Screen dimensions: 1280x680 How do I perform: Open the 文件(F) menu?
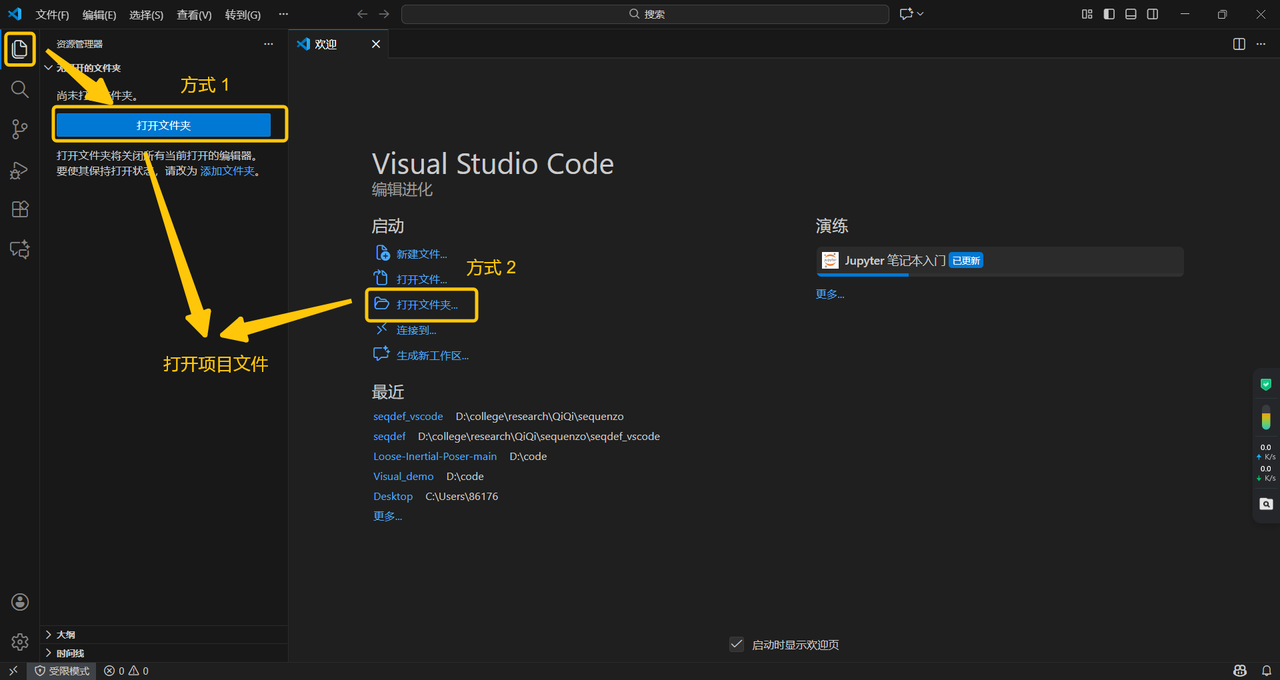(x=52, y=15)
